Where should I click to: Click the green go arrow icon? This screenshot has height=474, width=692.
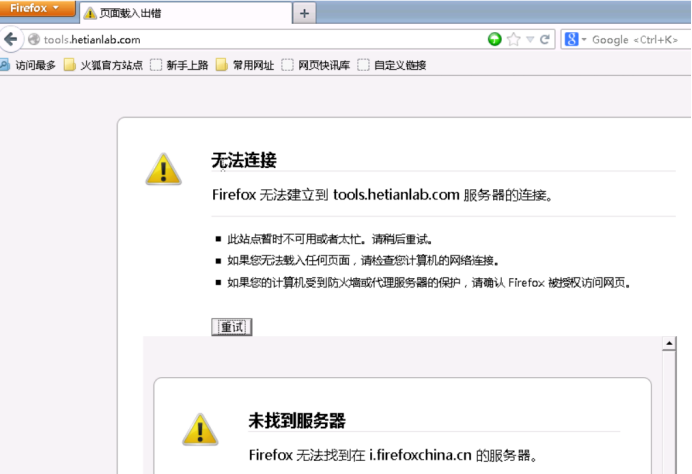coord(495,39)
